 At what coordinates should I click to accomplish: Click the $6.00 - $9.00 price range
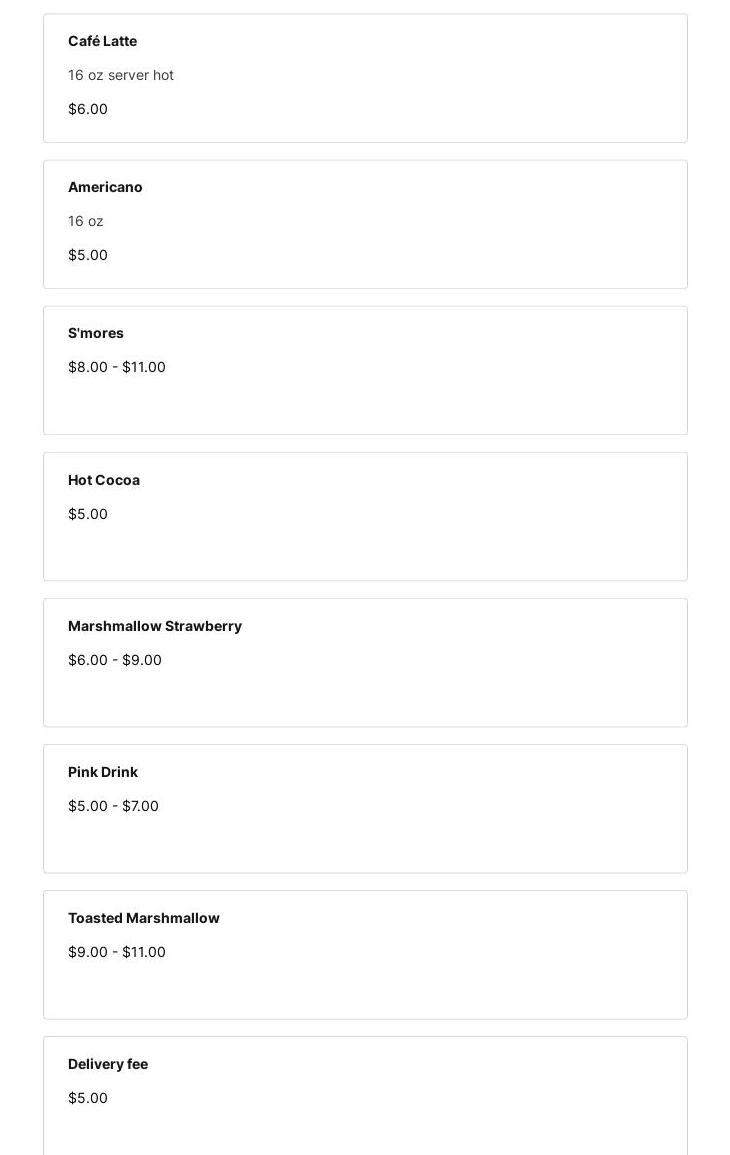(115, 660)
